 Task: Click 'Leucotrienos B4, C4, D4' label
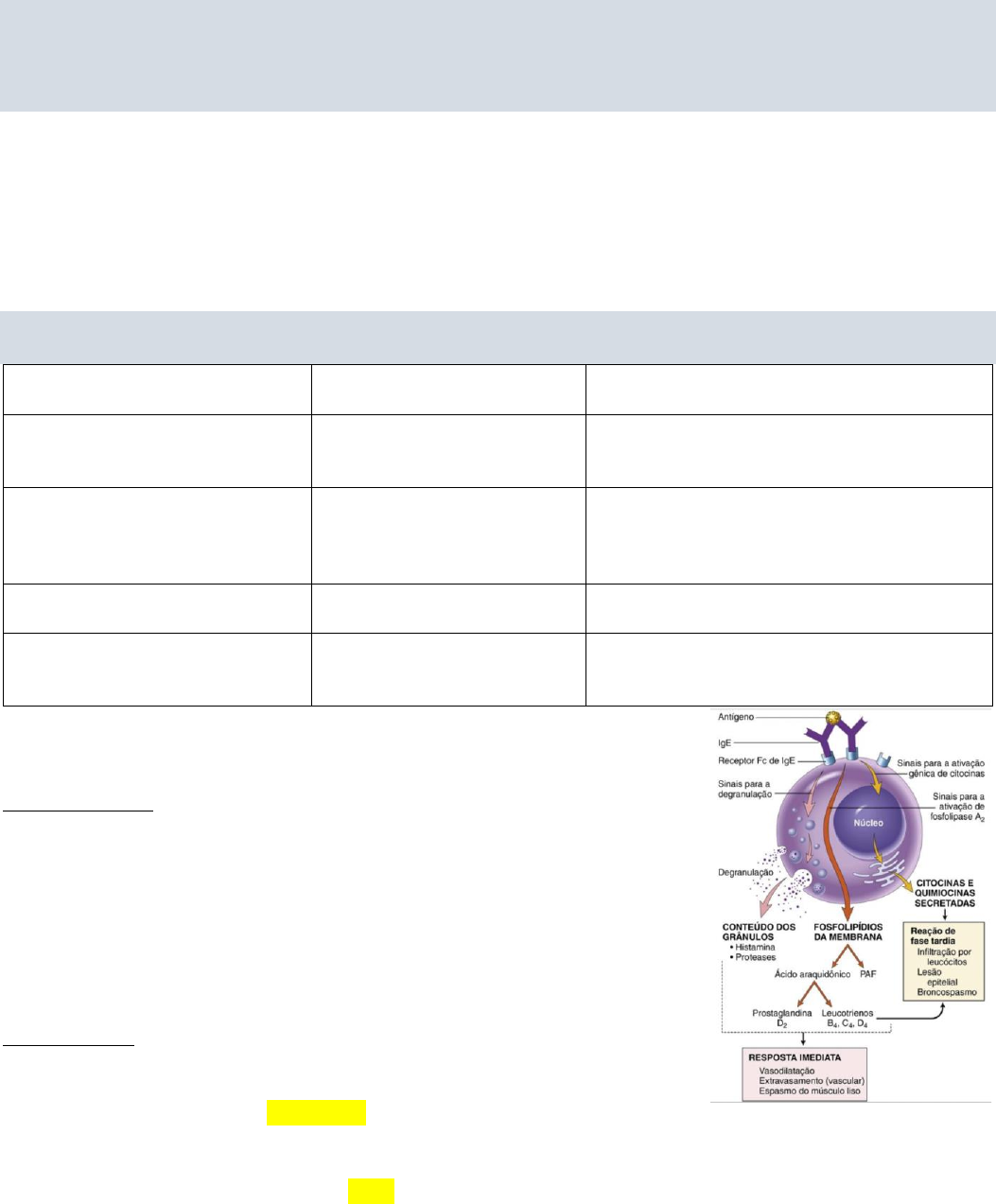coord(847,1018)
